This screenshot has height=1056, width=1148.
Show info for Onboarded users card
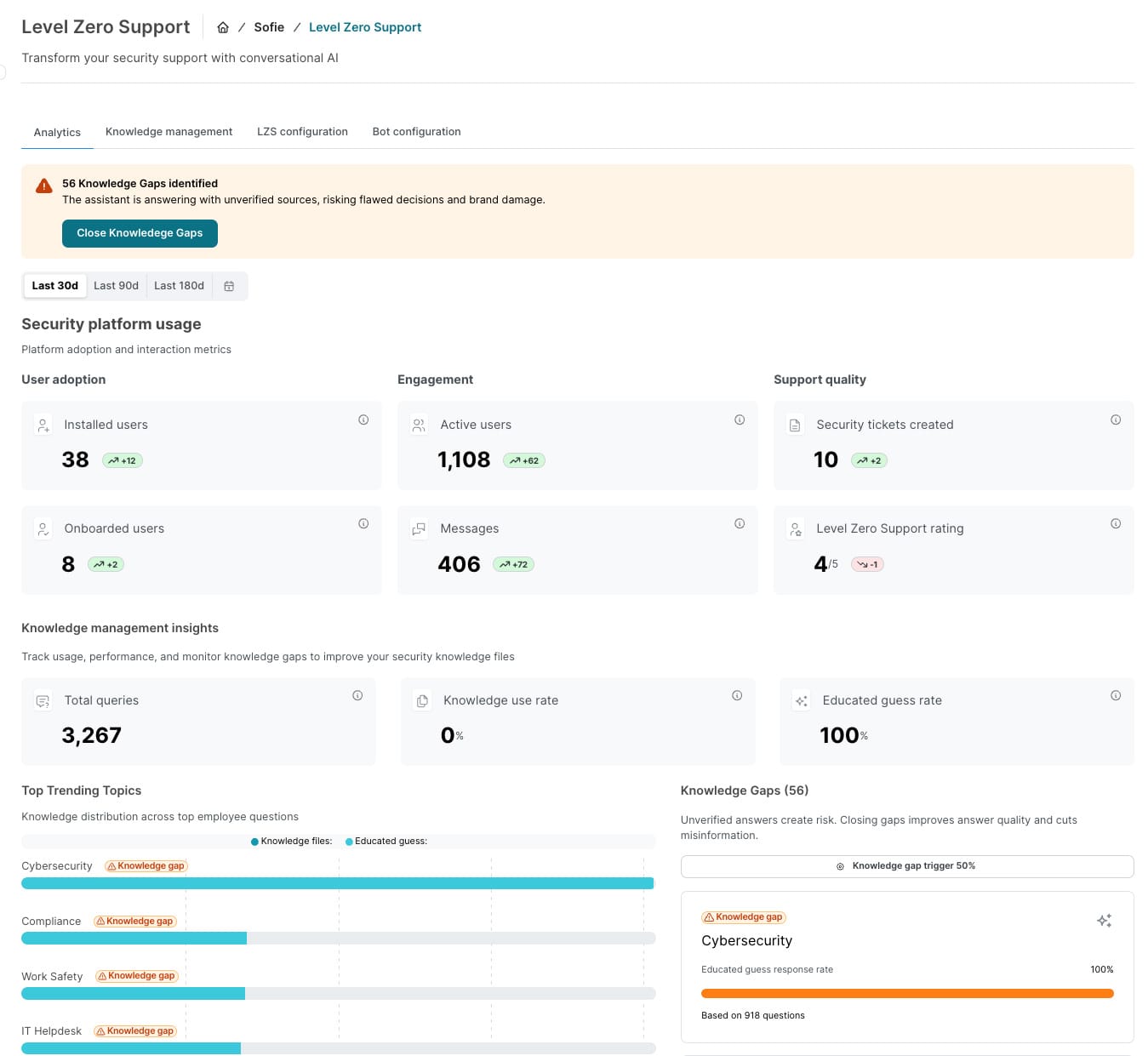click(363, 523)
